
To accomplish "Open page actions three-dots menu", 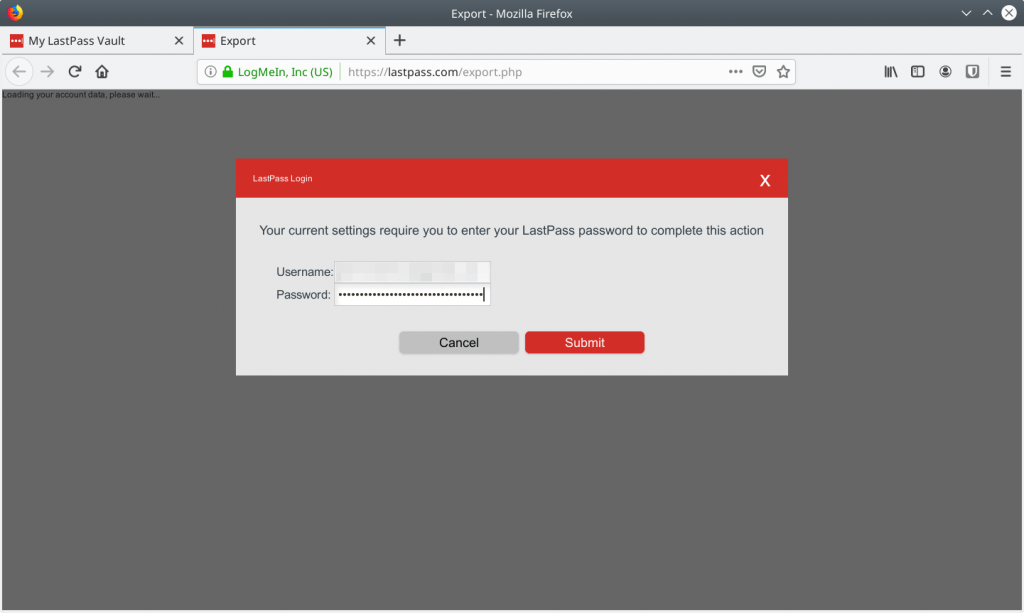I will click(x=735, y=72).
